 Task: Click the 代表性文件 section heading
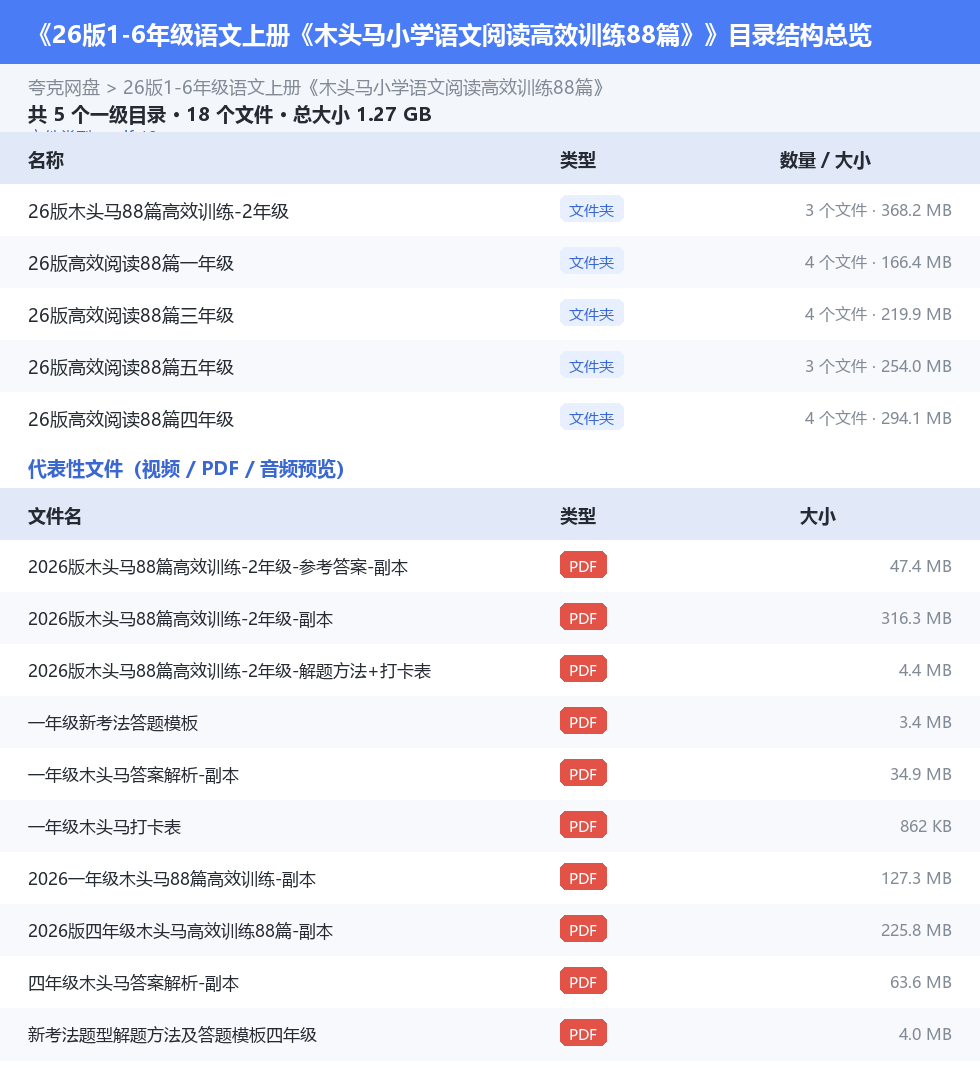click(186, 469)
